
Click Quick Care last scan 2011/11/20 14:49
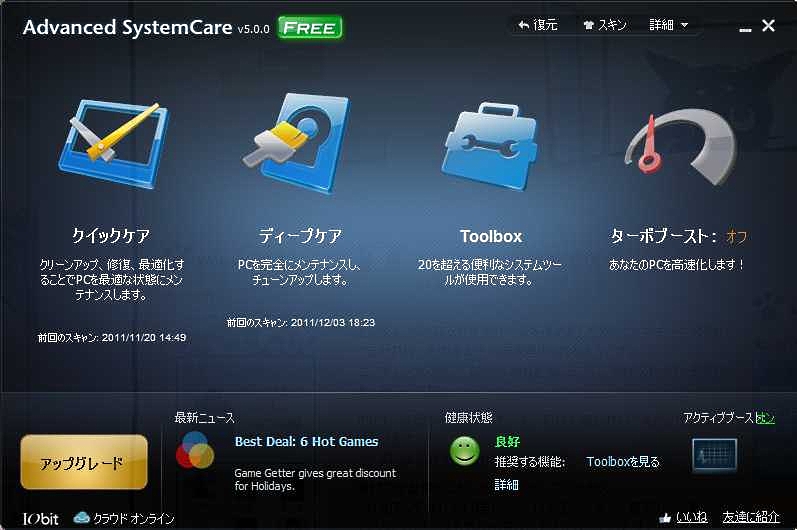tap(112, 337)
